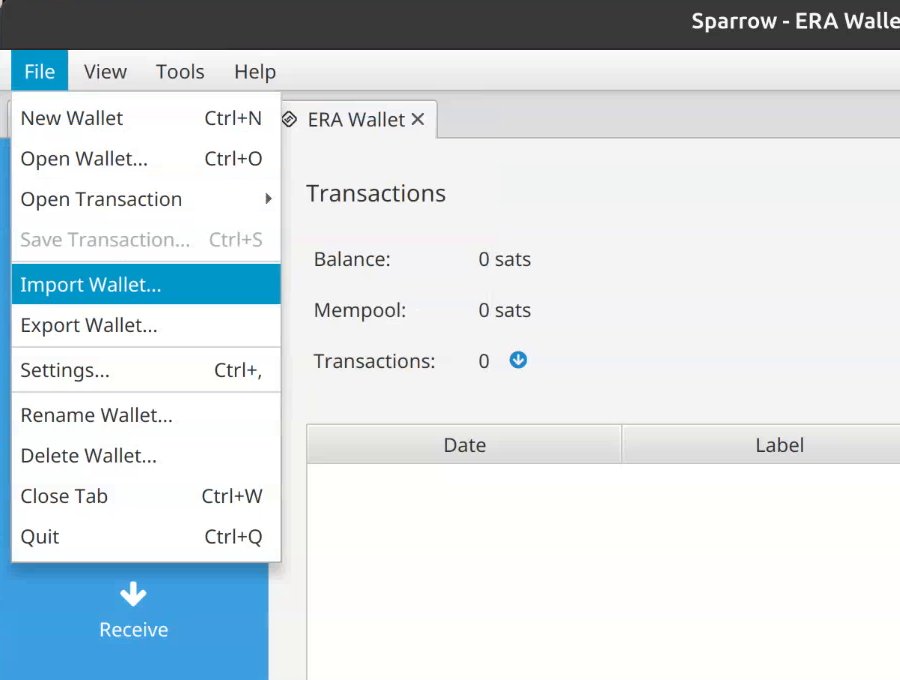Select Open Transaction menu entry
The image size is (900, 680).
tap(146, 199)
